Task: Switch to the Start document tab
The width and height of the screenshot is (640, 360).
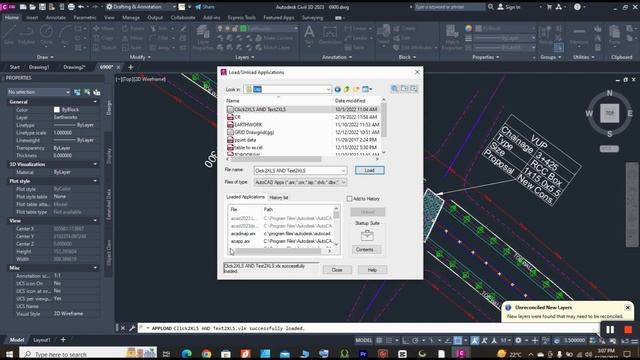Action: pyautogui.click(x=14, y=67)
